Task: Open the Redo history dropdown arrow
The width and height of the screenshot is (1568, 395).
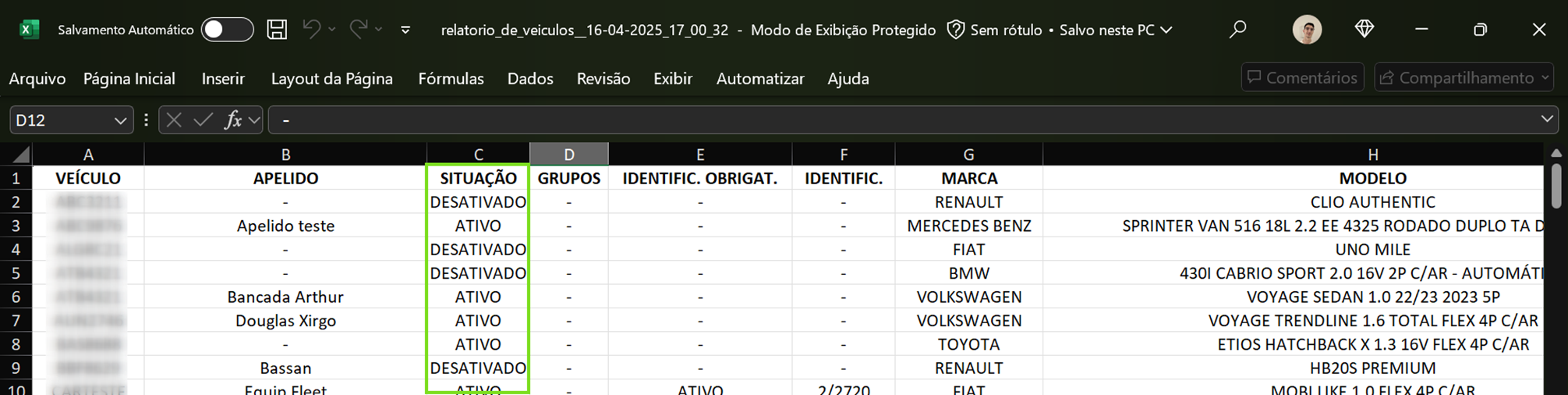Action: click(379, 30)
